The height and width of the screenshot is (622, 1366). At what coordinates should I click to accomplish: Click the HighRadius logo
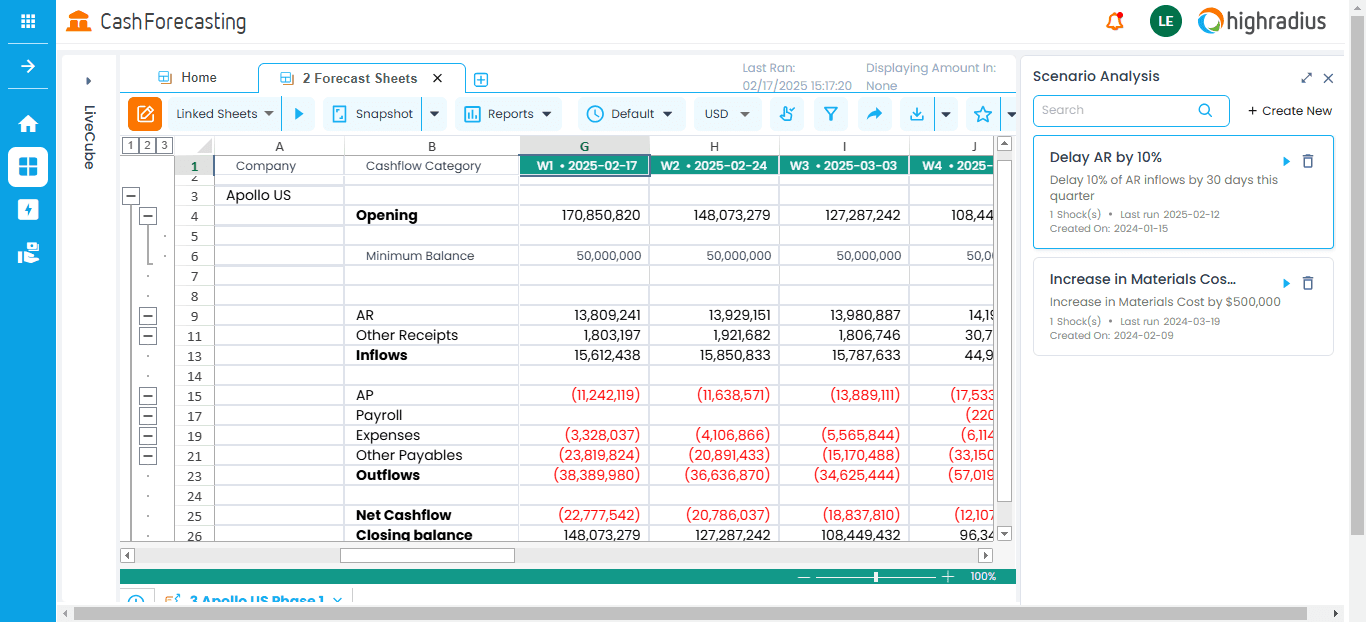[1262, 21]
